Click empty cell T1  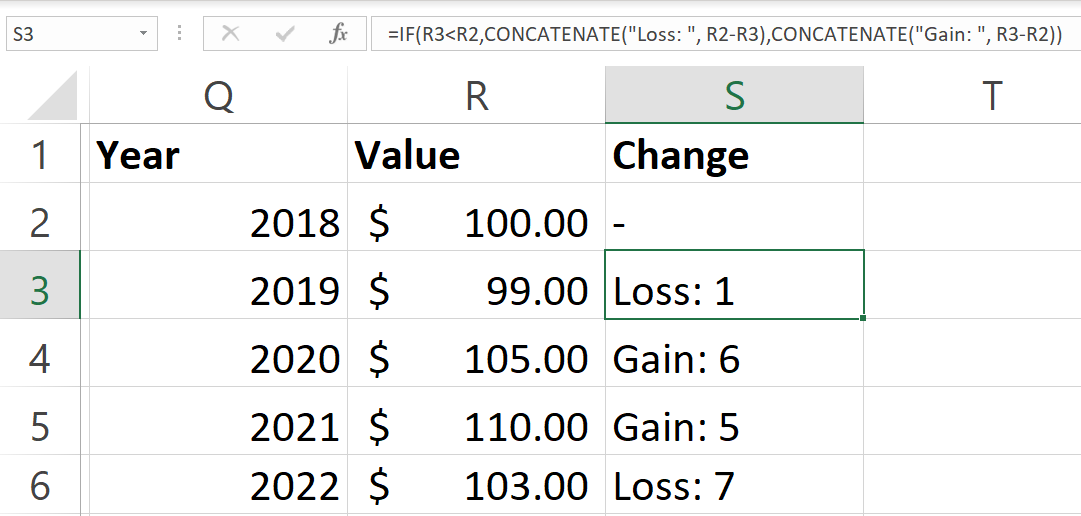pyautogui.click(x=972, y=153)
